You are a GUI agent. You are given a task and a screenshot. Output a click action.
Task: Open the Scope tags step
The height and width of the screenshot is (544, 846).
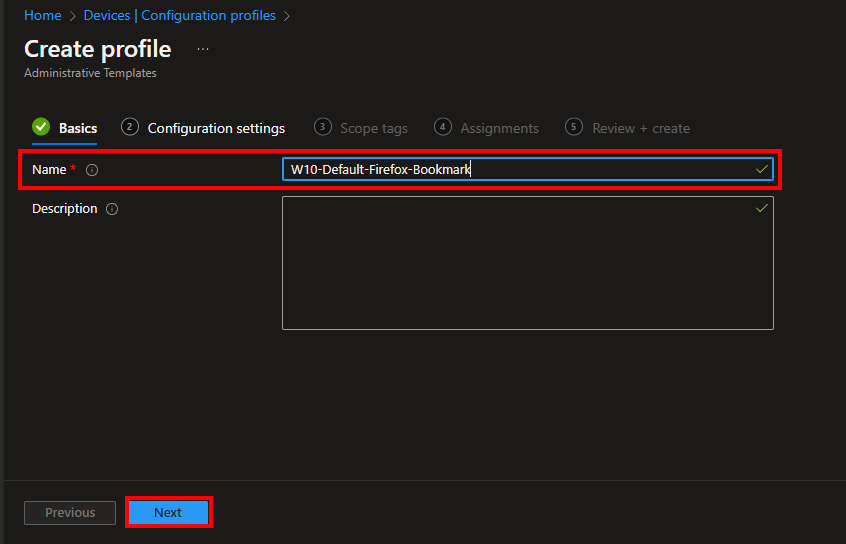click(x=373, y=128)
